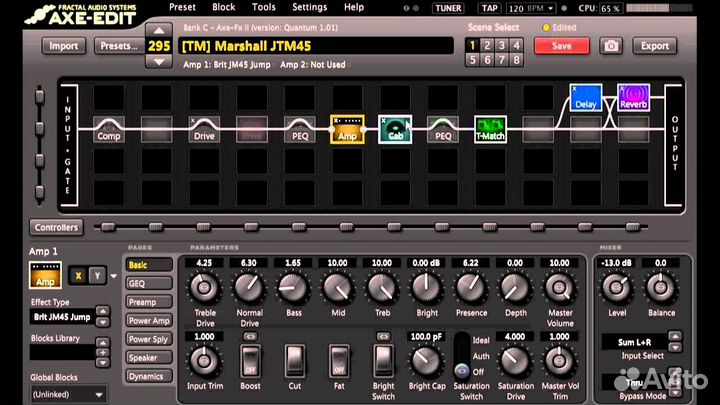Go to previous preset with up arrow
Screen dimensions: 720x405
(159, 31)
